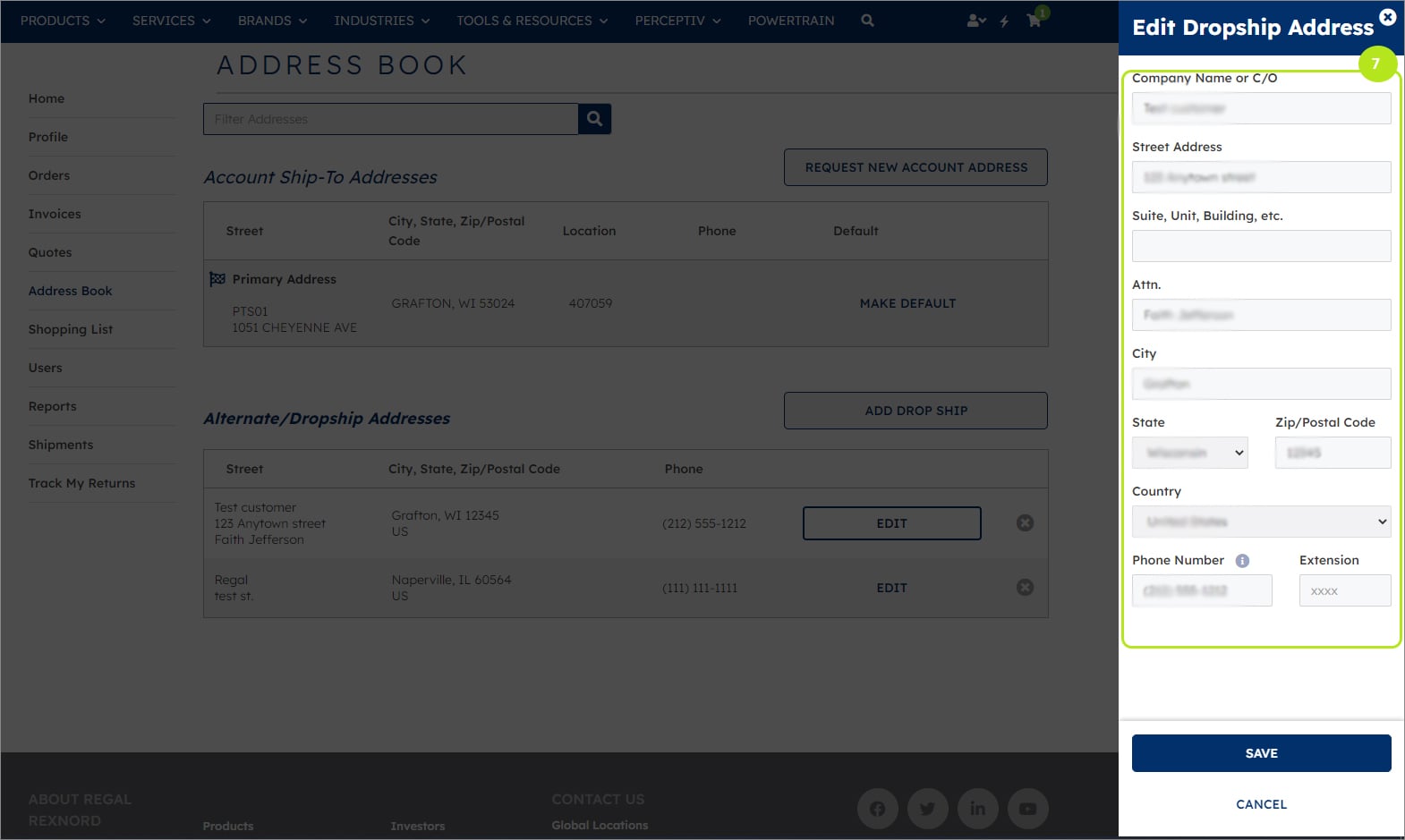Select the 'Naperville, IL 60564' cell

click(451, 580)
